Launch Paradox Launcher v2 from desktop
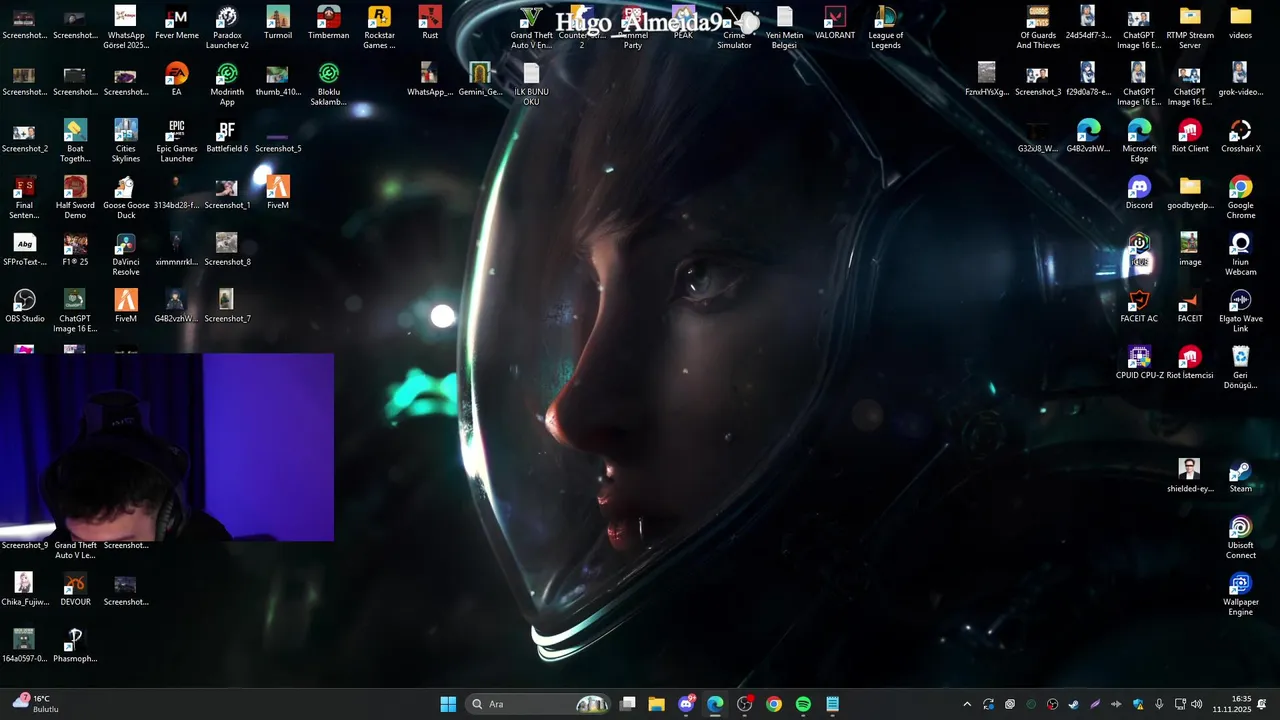Screen dimensions: 1280x720 227,27
